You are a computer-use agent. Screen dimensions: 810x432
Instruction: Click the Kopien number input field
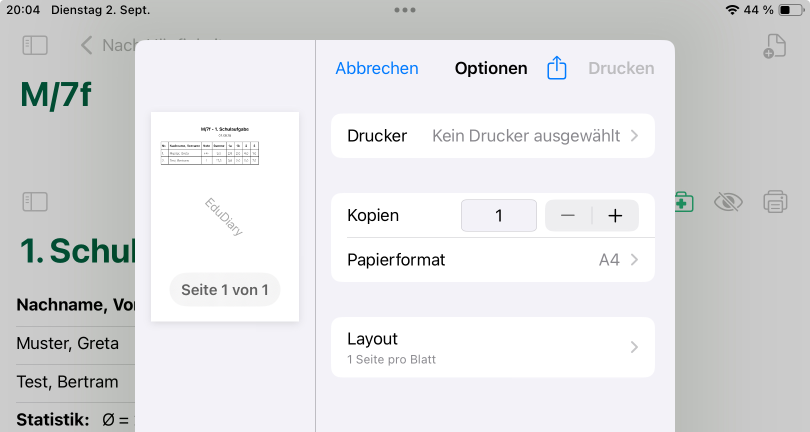tap(498, 216)
